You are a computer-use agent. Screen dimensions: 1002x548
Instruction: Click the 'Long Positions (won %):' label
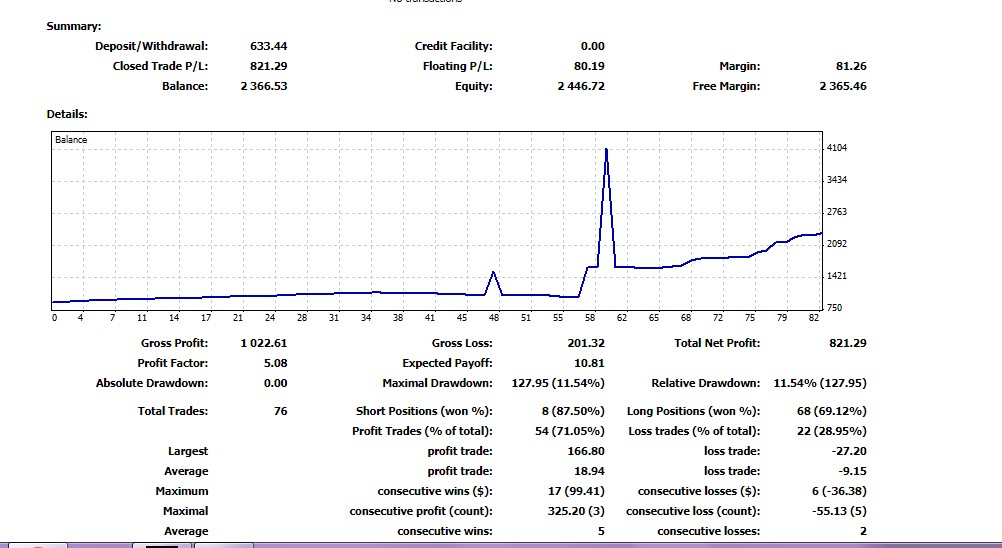694,411
